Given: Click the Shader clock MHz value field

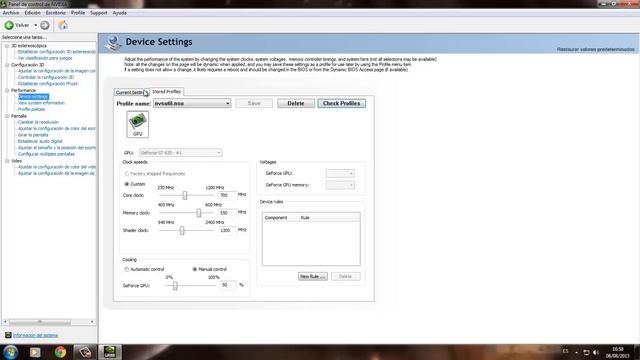Looking at the screenshot, I should pos(227,230).
